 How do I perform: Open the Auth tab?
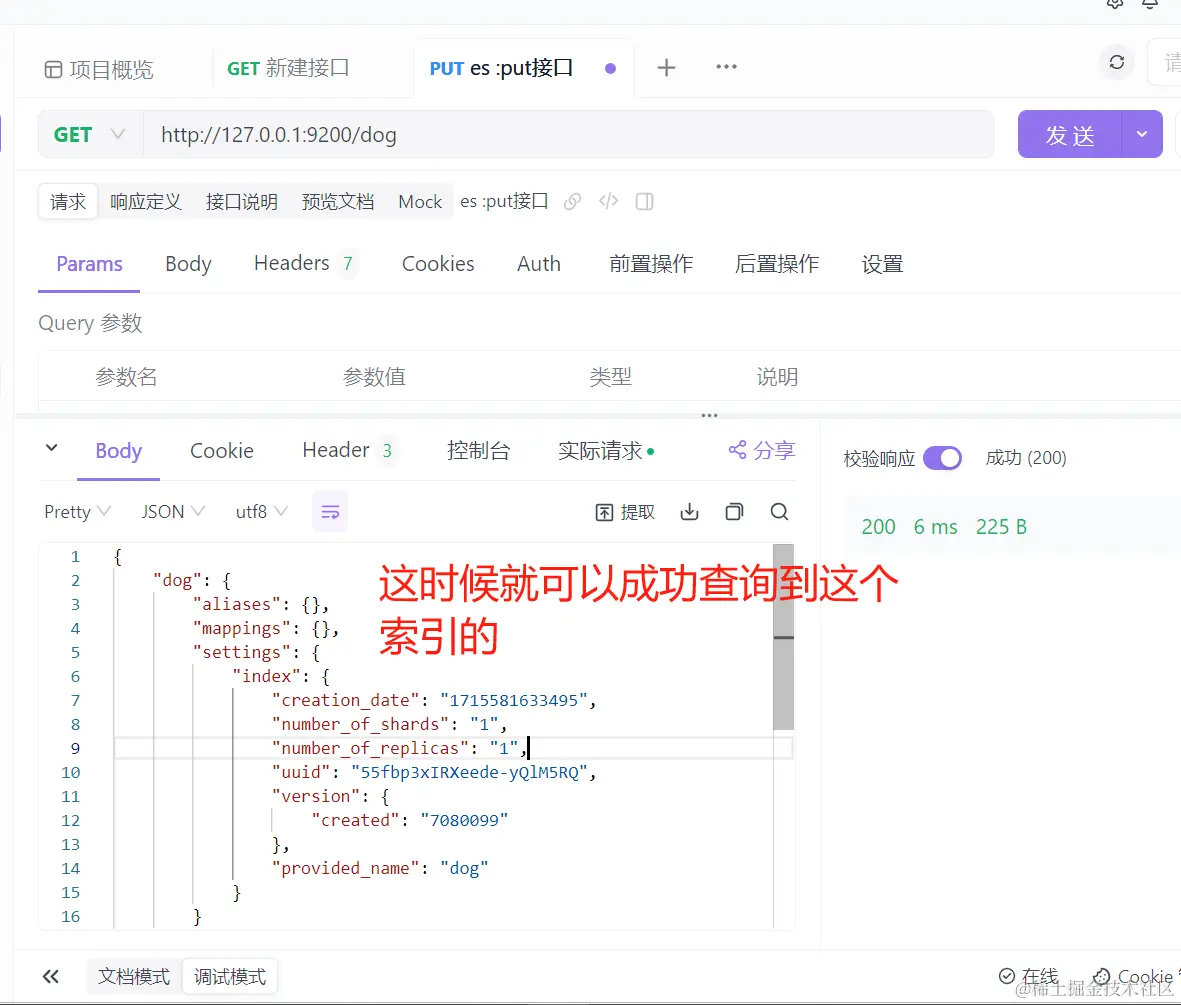click(x=539, y=264)
